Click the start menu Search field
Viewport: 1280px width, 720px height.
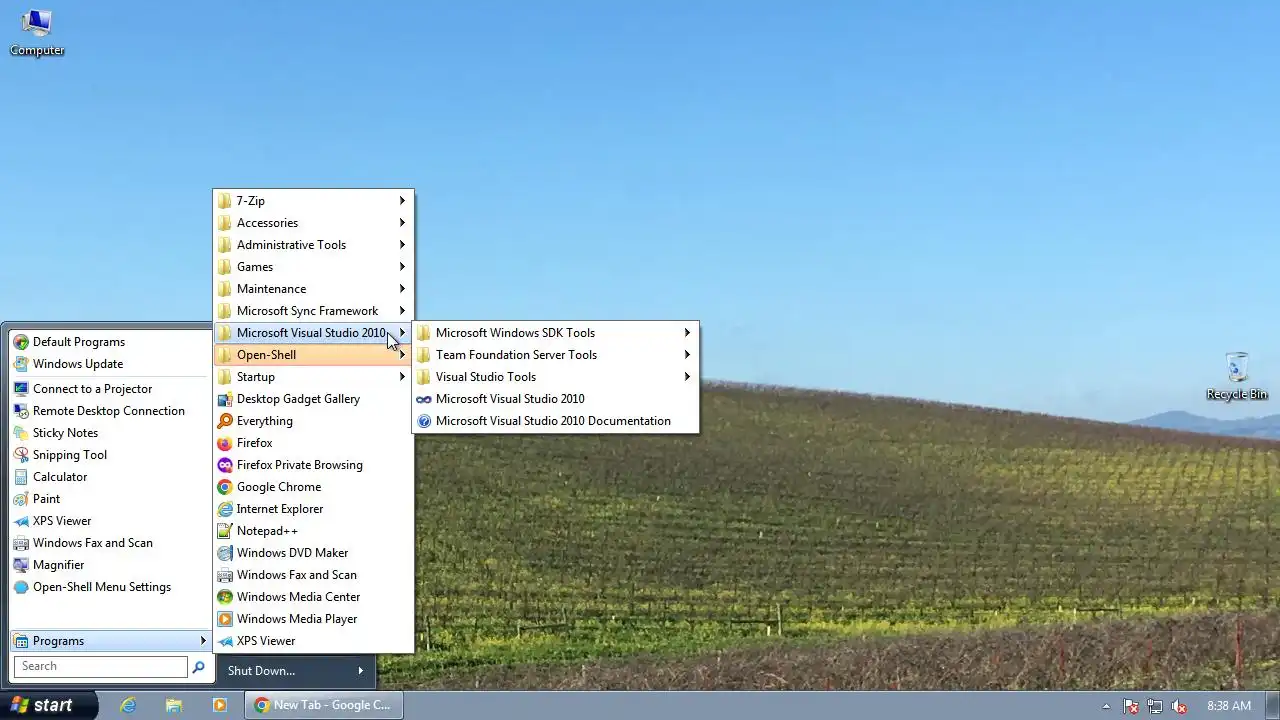coord(100,667)
